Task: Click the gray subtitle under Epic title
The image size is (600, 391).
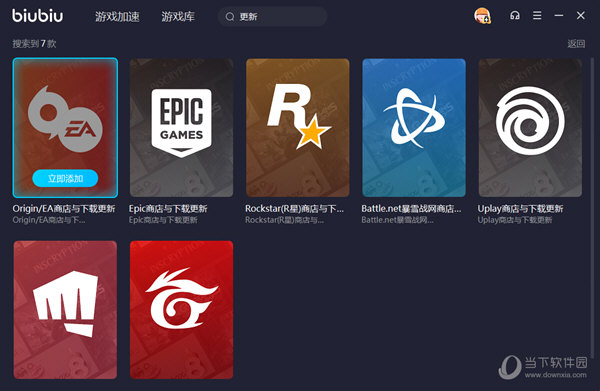Action: pos(163,220)
